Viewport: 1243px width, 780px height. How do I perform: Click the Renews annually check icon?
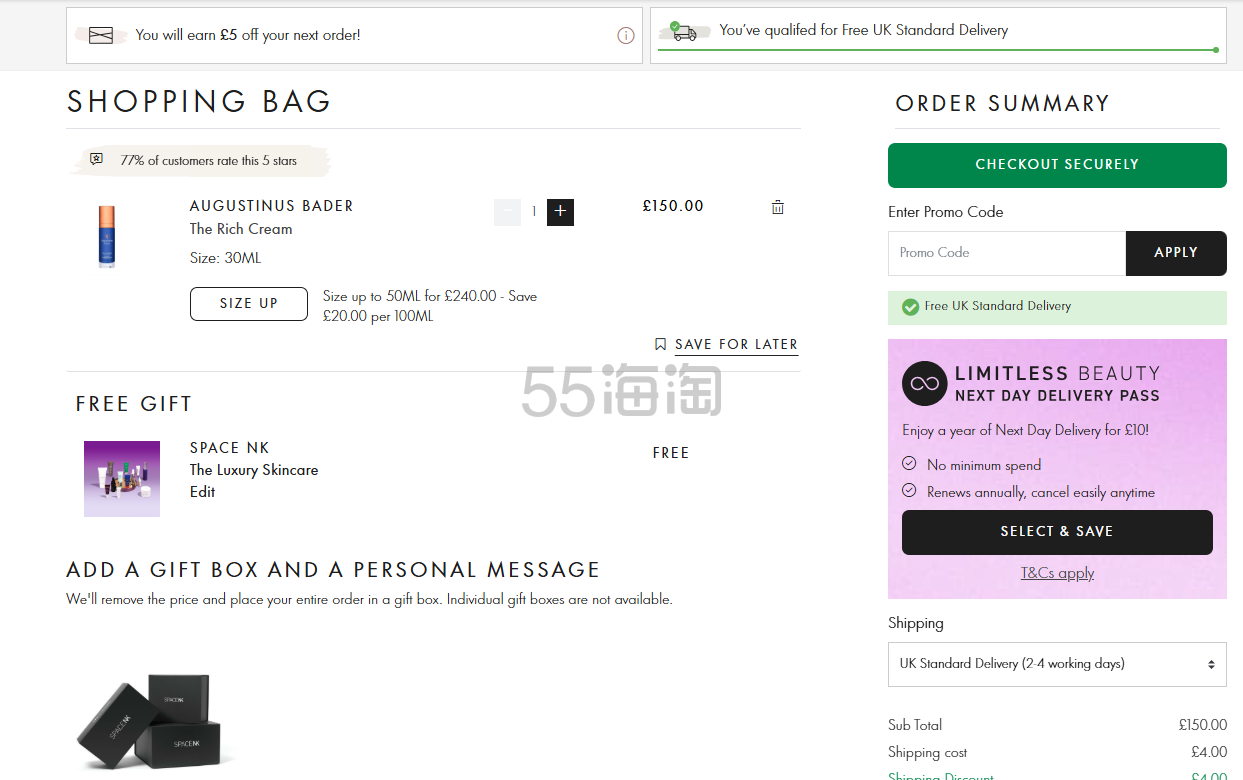click(x=909, y=491)
